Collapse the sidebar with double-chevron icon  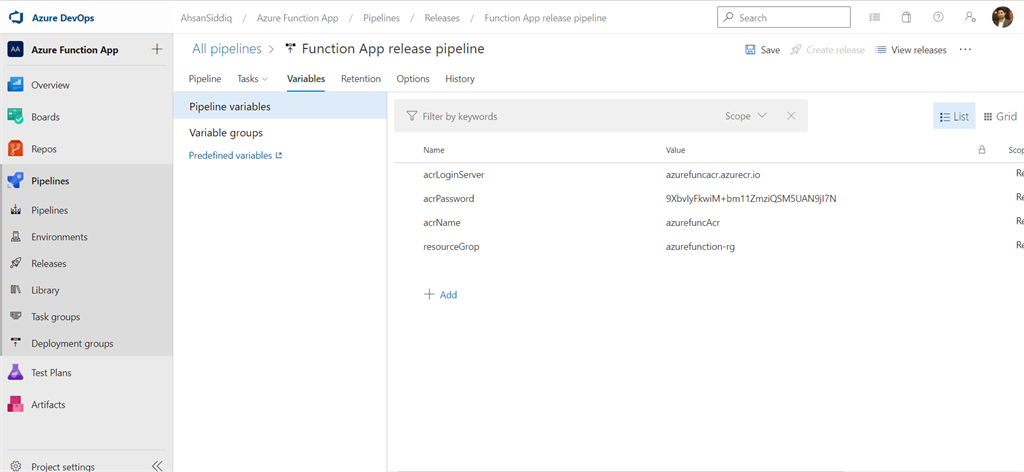click(x=157, y=466)
